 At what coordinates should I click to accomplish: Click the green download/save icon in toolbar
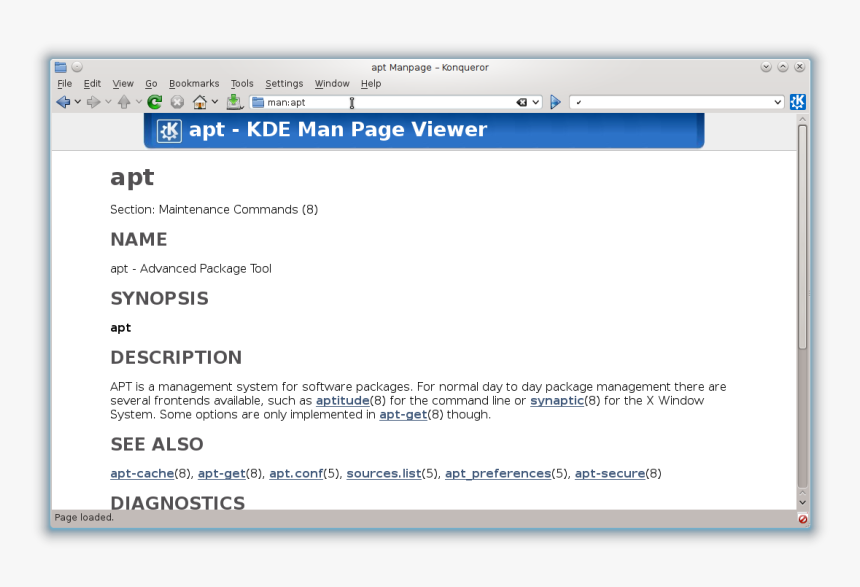(235, 102)
